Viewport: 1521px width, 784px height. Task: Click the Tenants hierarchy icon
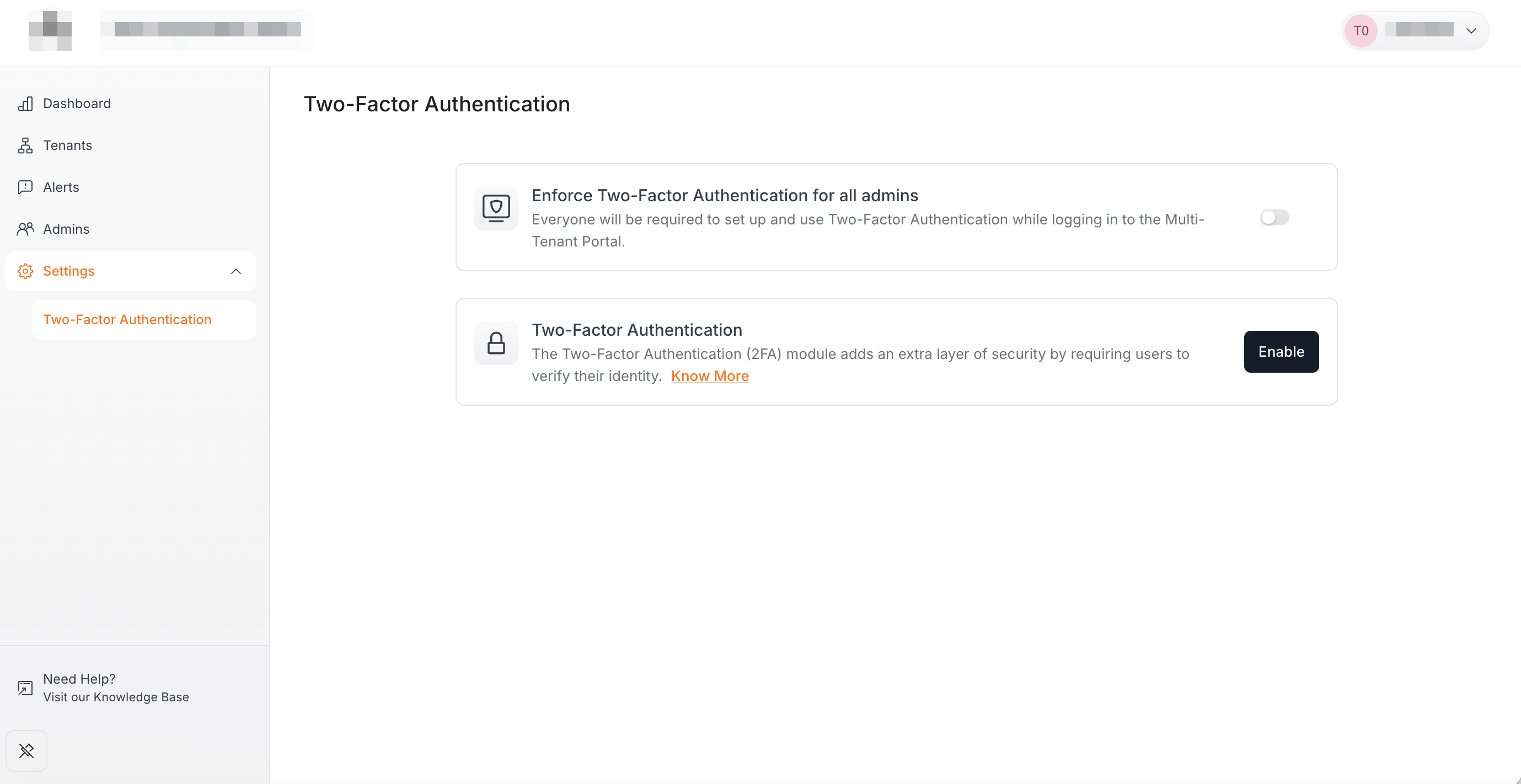point(25,146)
